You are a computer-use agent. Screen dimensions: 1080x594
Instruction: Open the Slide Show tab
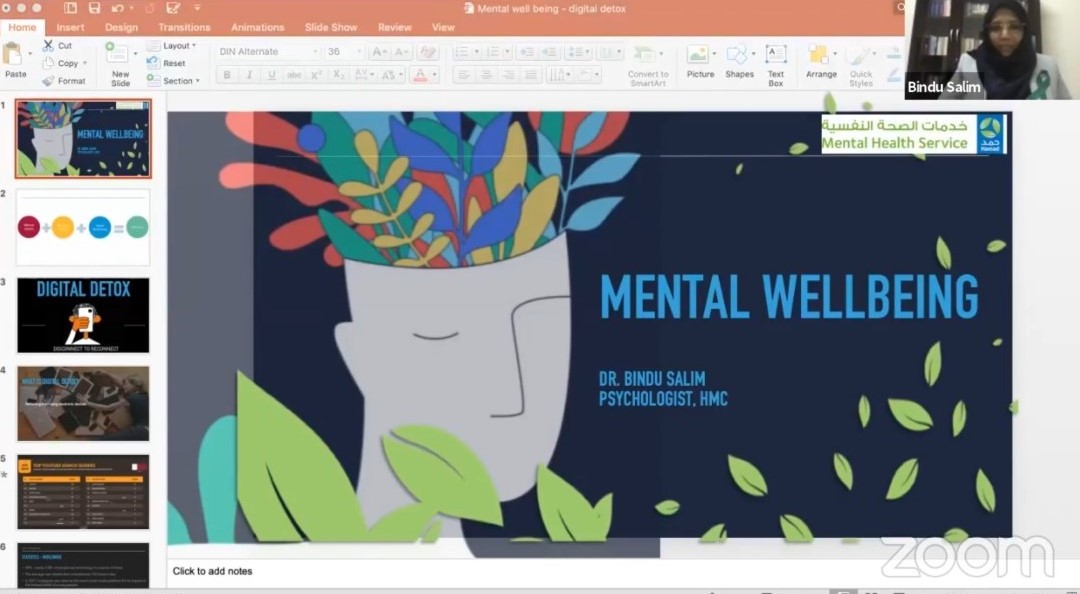tap(330, 27)
